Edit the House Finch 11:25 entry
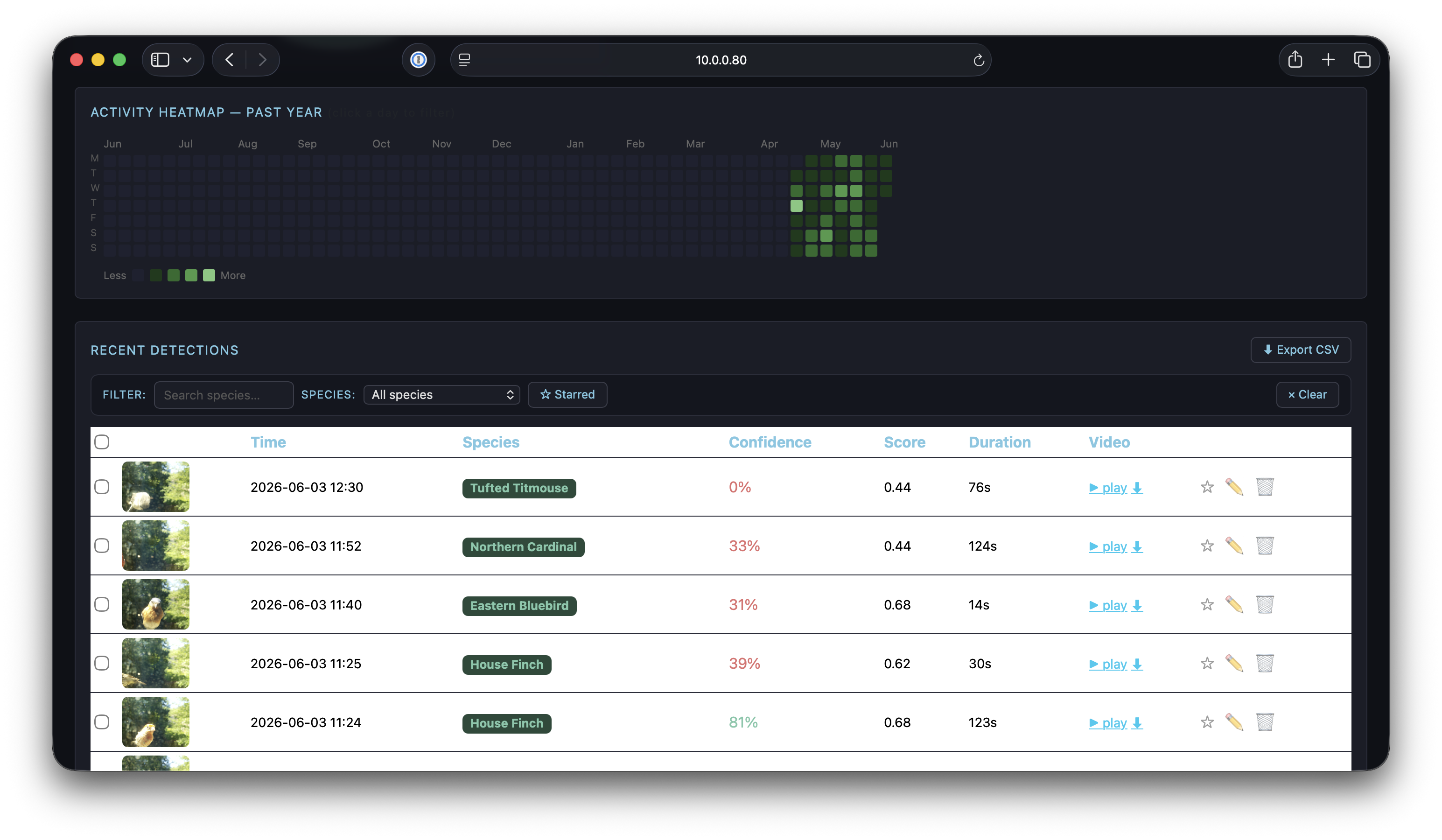 click(x=1234, y=664)
